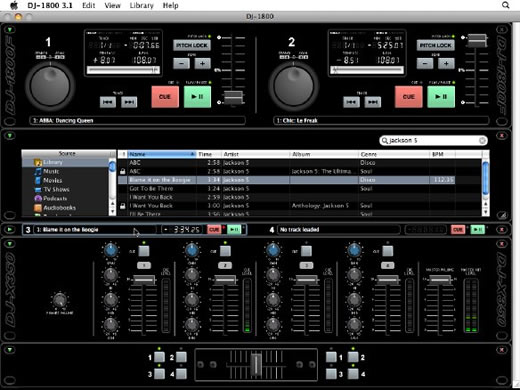
Task: Toggle mixer channel 3 cue button
Action: coord(306,251)
